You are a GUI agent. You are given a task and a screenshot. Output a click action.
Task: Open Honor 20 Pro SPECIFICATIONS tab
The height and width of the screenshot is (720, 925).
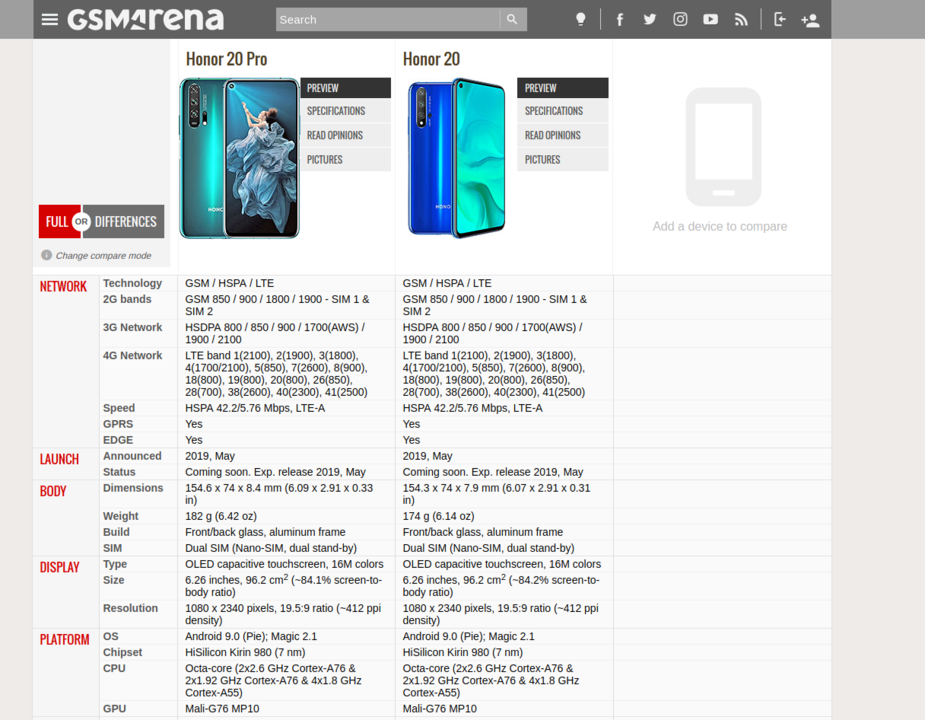(x=346, y=111)
